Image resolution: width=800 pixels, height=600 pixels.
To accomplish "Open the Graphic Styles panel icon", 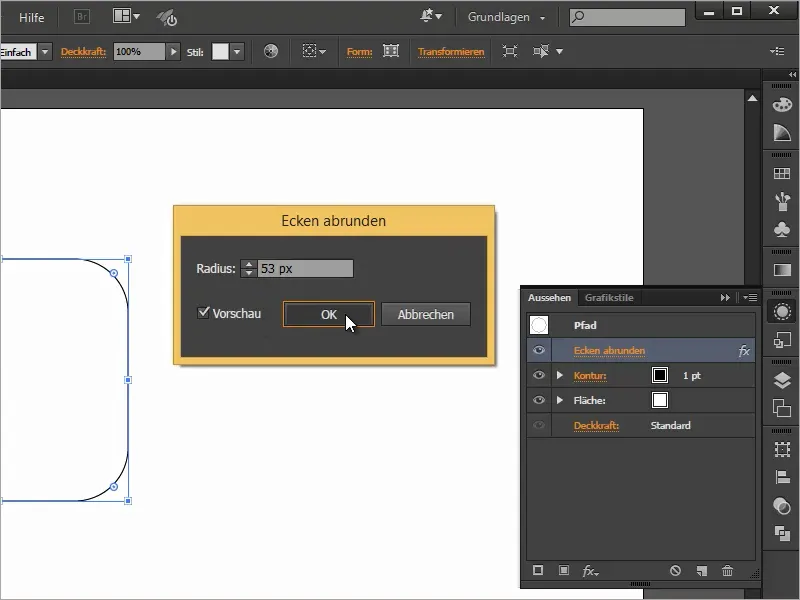I will [782, 339].
